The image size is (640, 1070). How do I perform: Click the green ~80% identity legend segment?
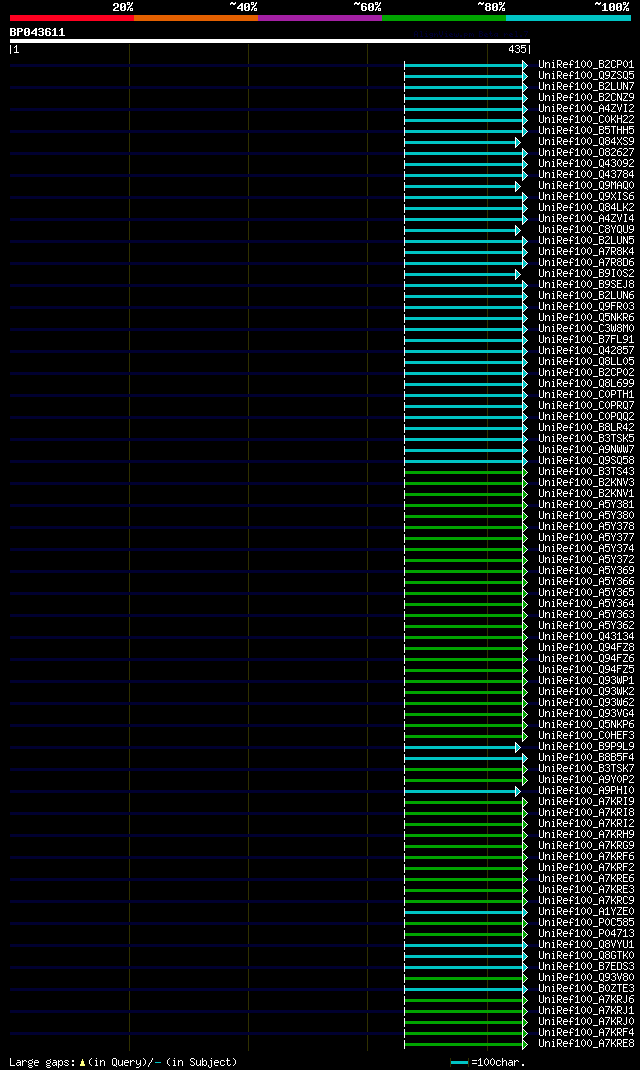[x=444, y=18]
